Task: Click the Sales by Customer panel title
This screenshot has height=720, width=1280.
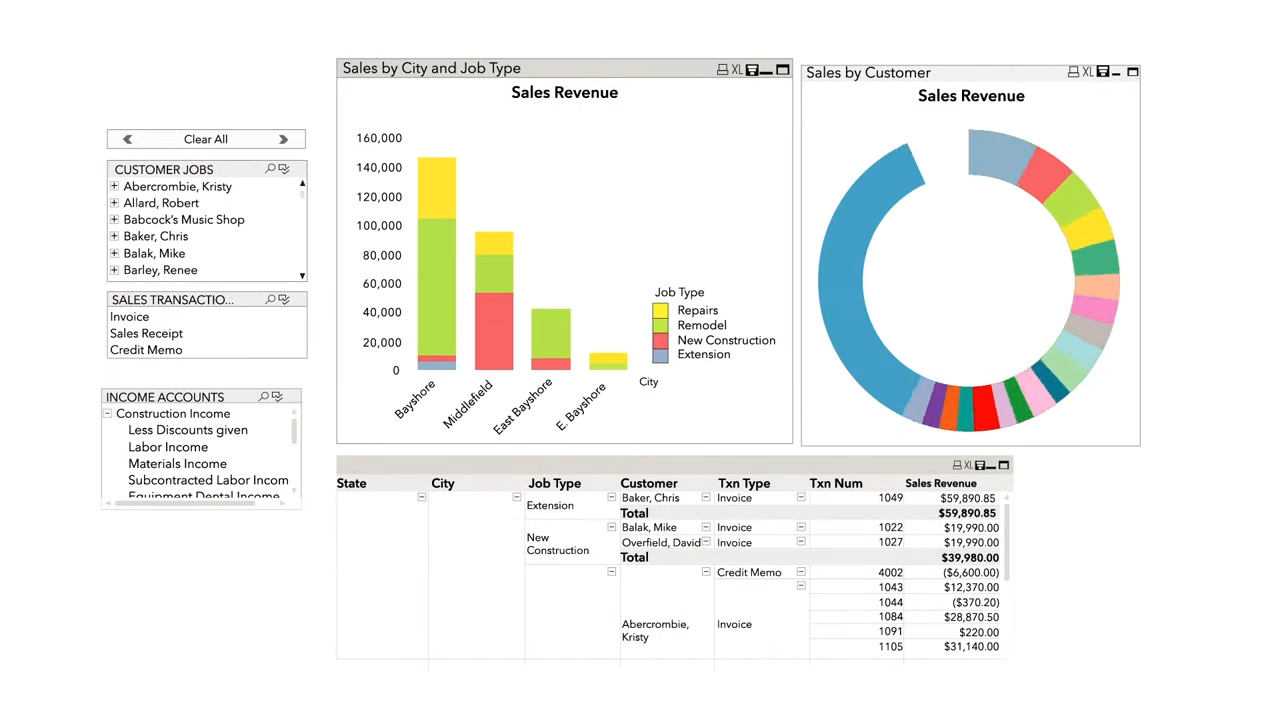Action: [x=868, y=72]
